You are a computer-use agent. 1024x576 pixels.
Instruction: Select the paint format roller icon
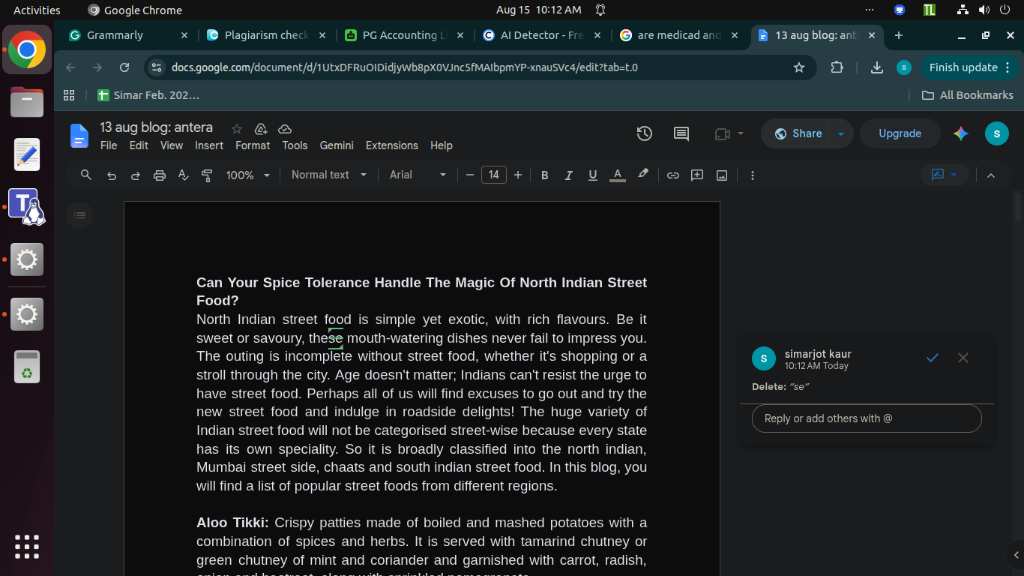[x=207, y=175]
